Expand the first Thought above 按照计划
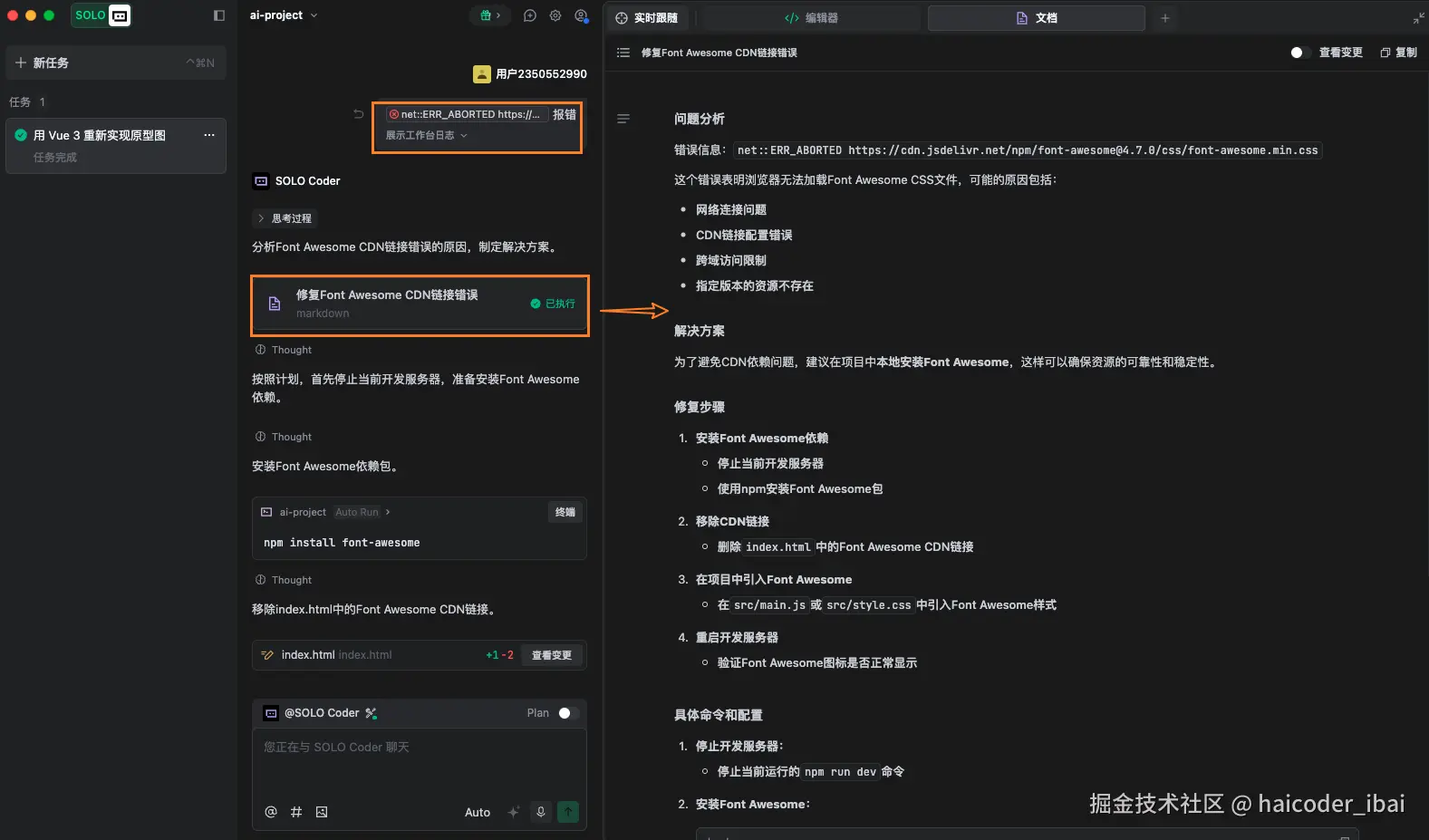 [x=284, y=350]
